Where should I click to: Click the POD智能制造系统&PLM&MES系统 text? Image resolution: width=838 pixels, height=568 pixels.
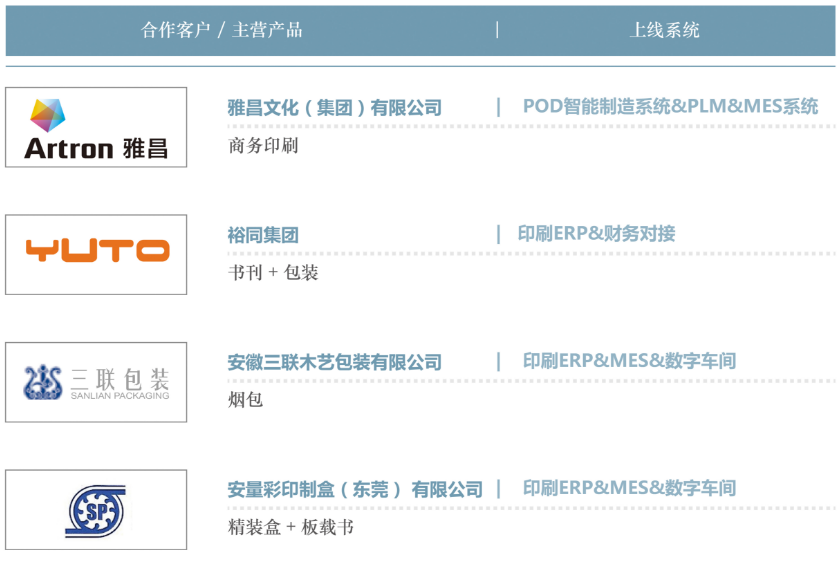click(x=670, y=106)
